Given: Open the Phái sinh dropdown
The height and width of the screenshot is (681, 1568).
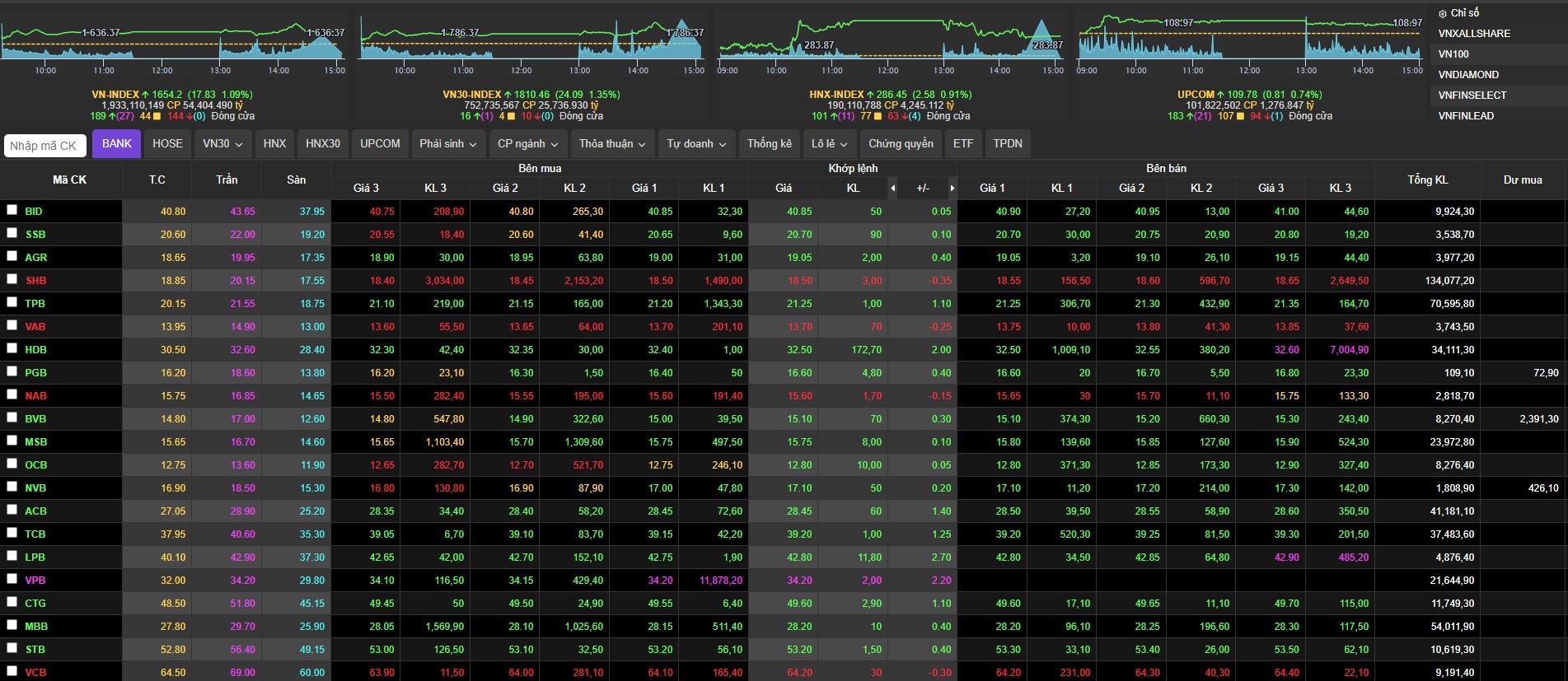Looking at the screenshot, I should 448,143.
